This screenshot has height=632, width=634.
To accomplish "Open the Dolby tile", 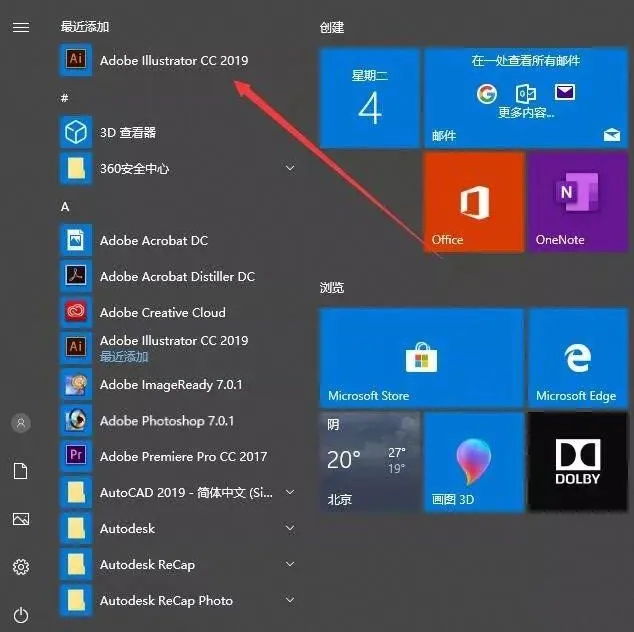I will 578,462.
